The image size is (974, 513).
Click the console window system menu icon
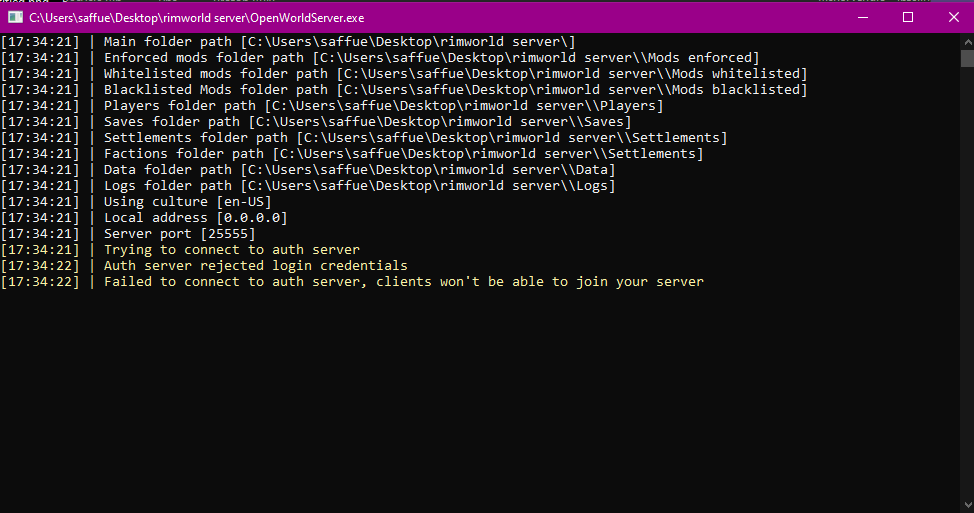point(16,18)
